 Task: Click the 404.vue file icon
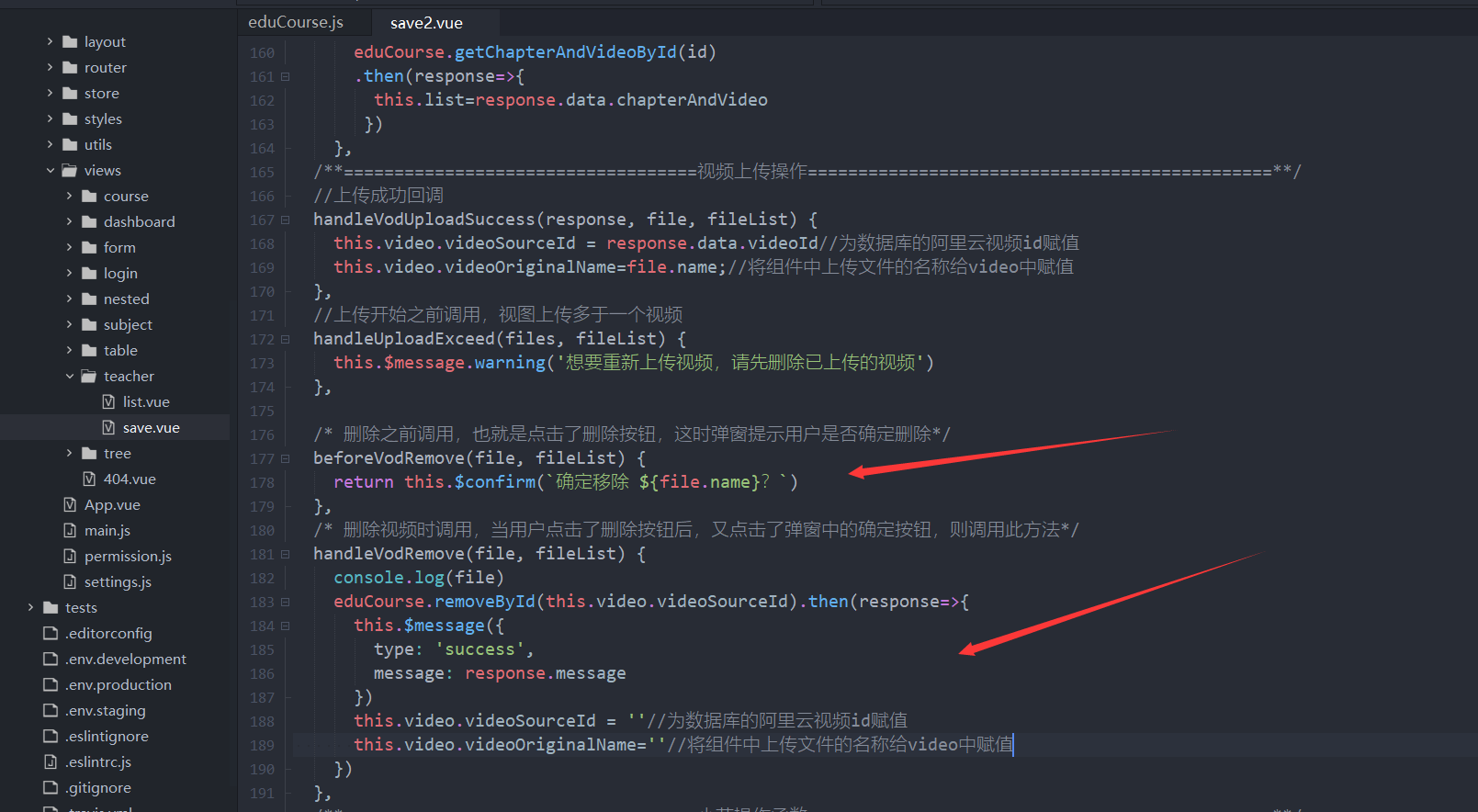click(89, 479)
